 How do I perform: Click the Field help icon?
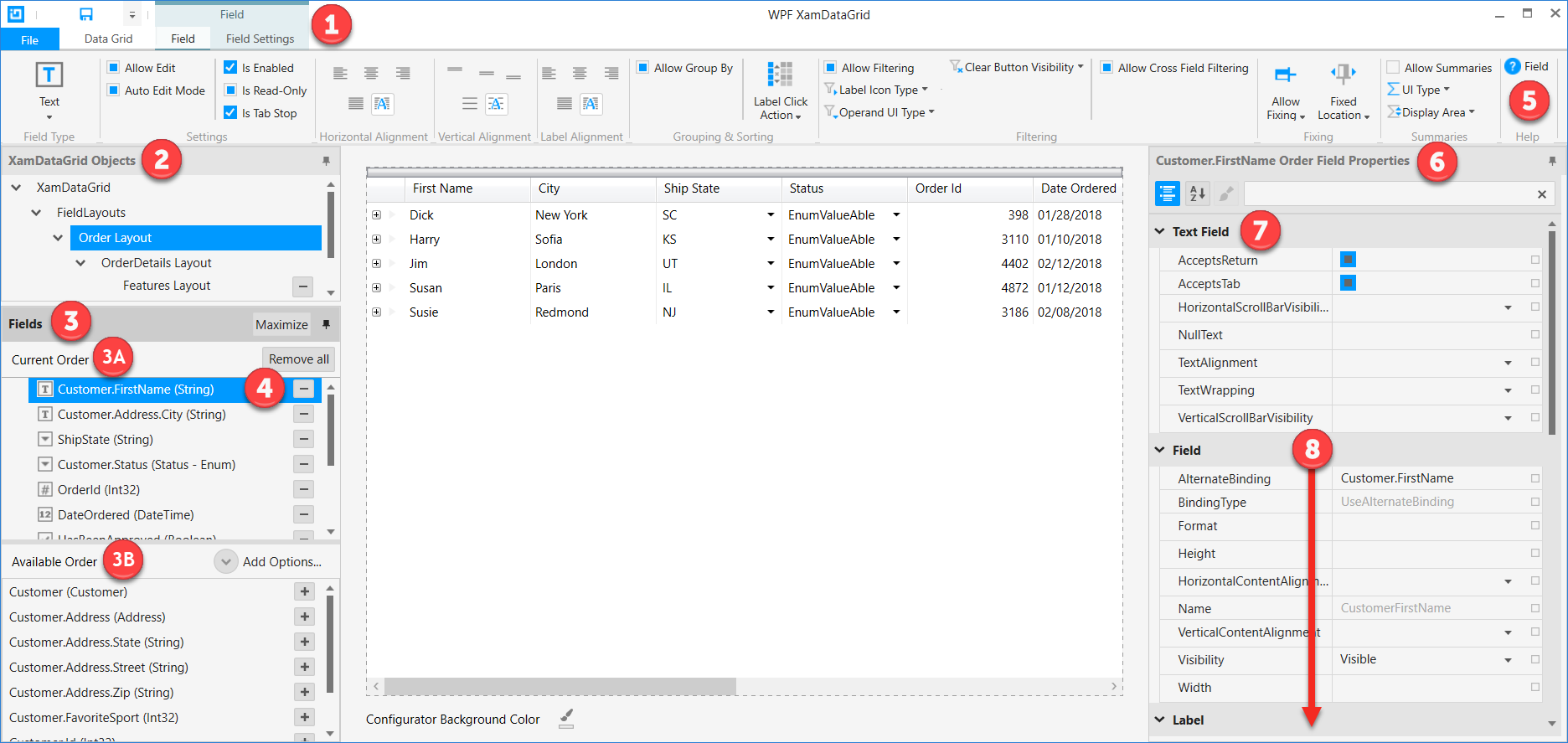tap(1513, 67)
